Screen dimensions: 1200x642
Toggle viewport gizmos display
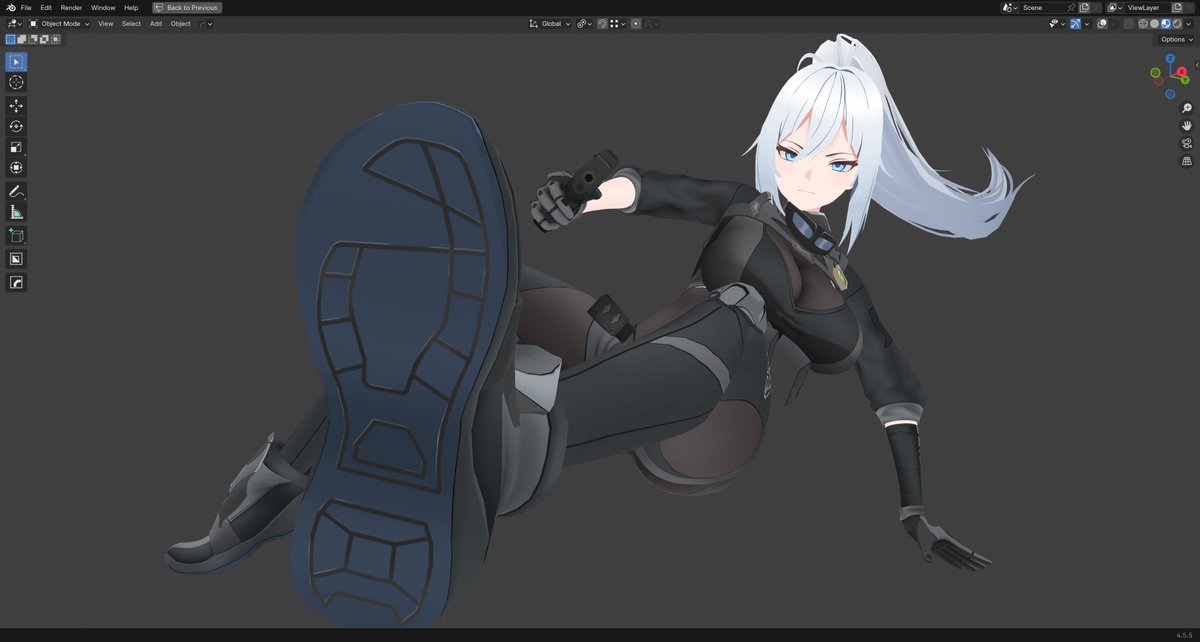(1075, 23)
